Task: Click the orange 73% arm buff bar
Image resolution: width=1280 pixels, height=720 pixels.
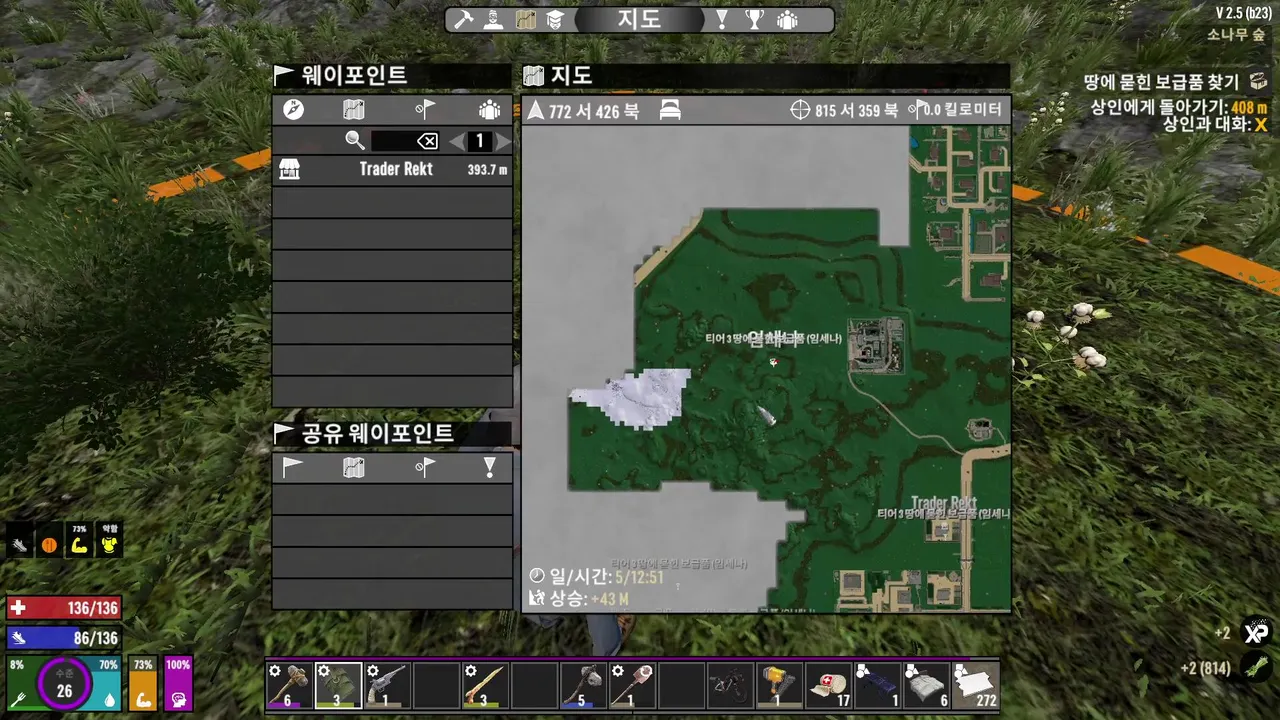Action: (x=143, y=683)
